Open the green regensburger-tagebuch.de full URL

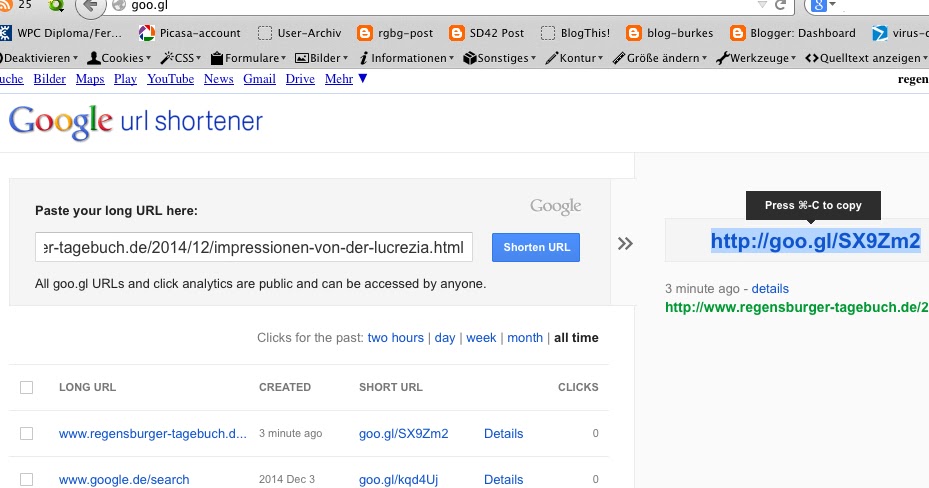click(797, 307)
